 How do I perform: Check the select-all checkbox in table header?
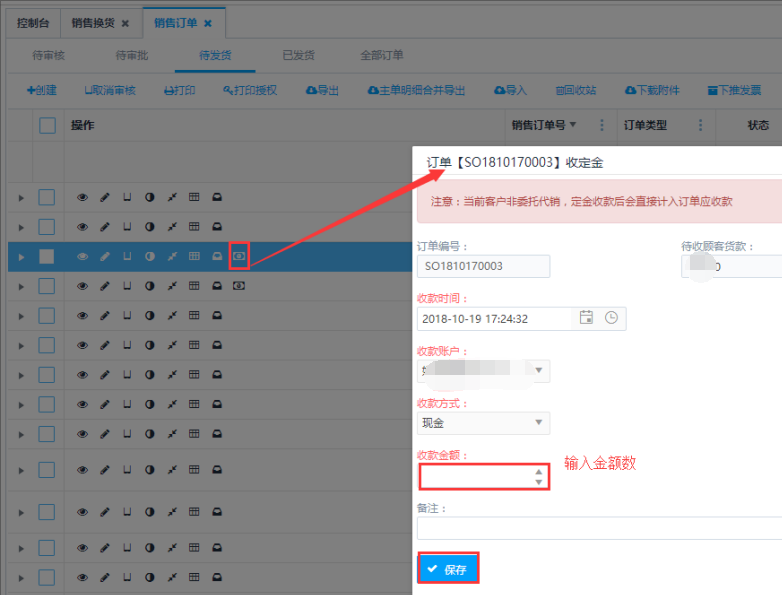[47, 125]
